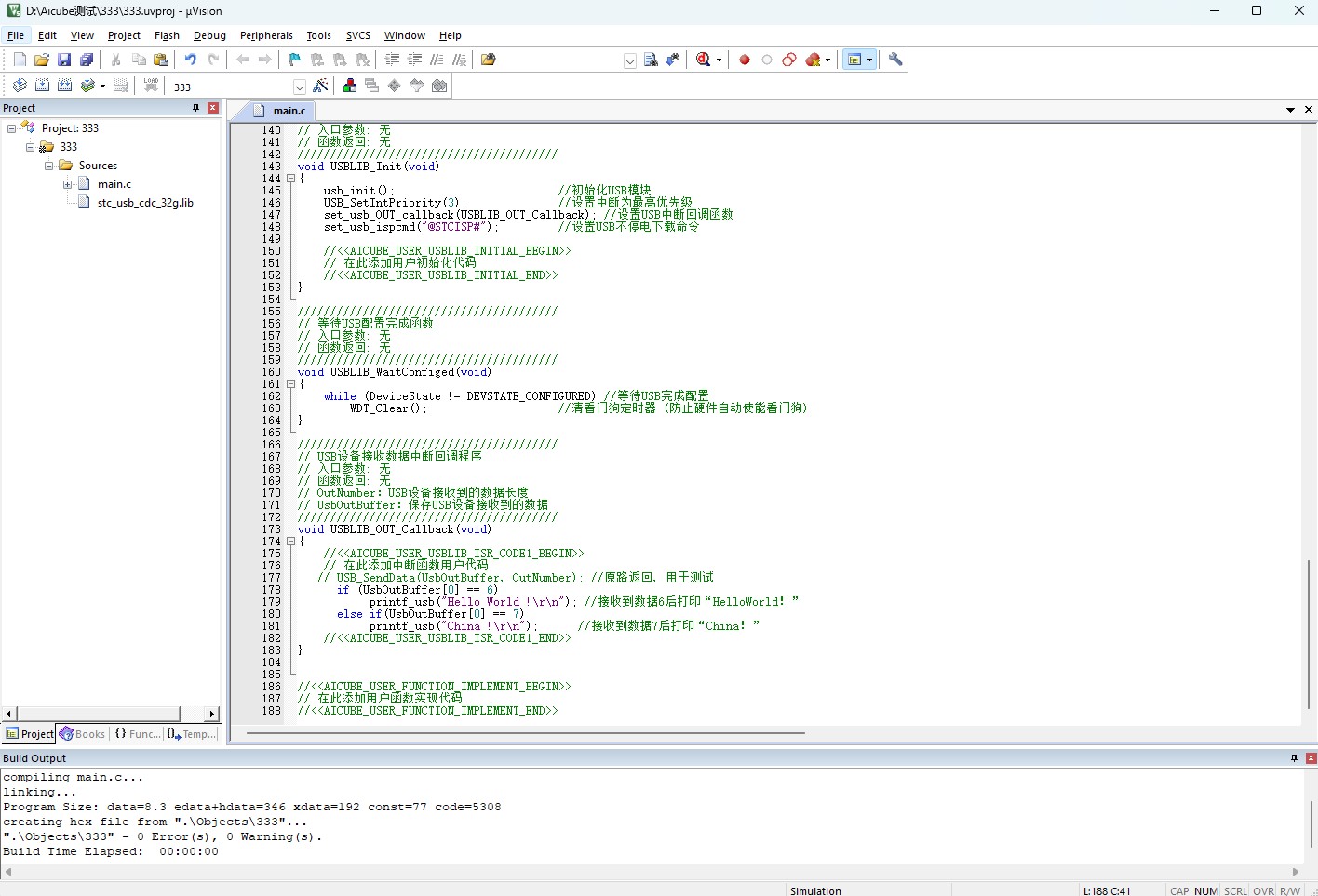Toggle window layout button in toolbar
1318x896 pixels.
tap(854, 60)
